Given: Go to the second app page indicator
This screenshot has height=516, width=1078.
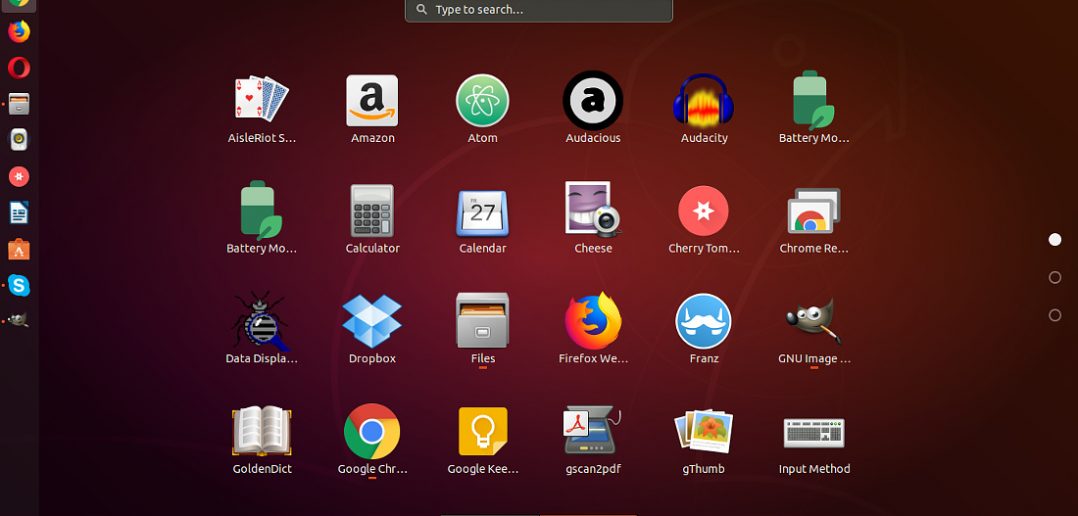Looking at the screenshot, I should point(1055,277).
